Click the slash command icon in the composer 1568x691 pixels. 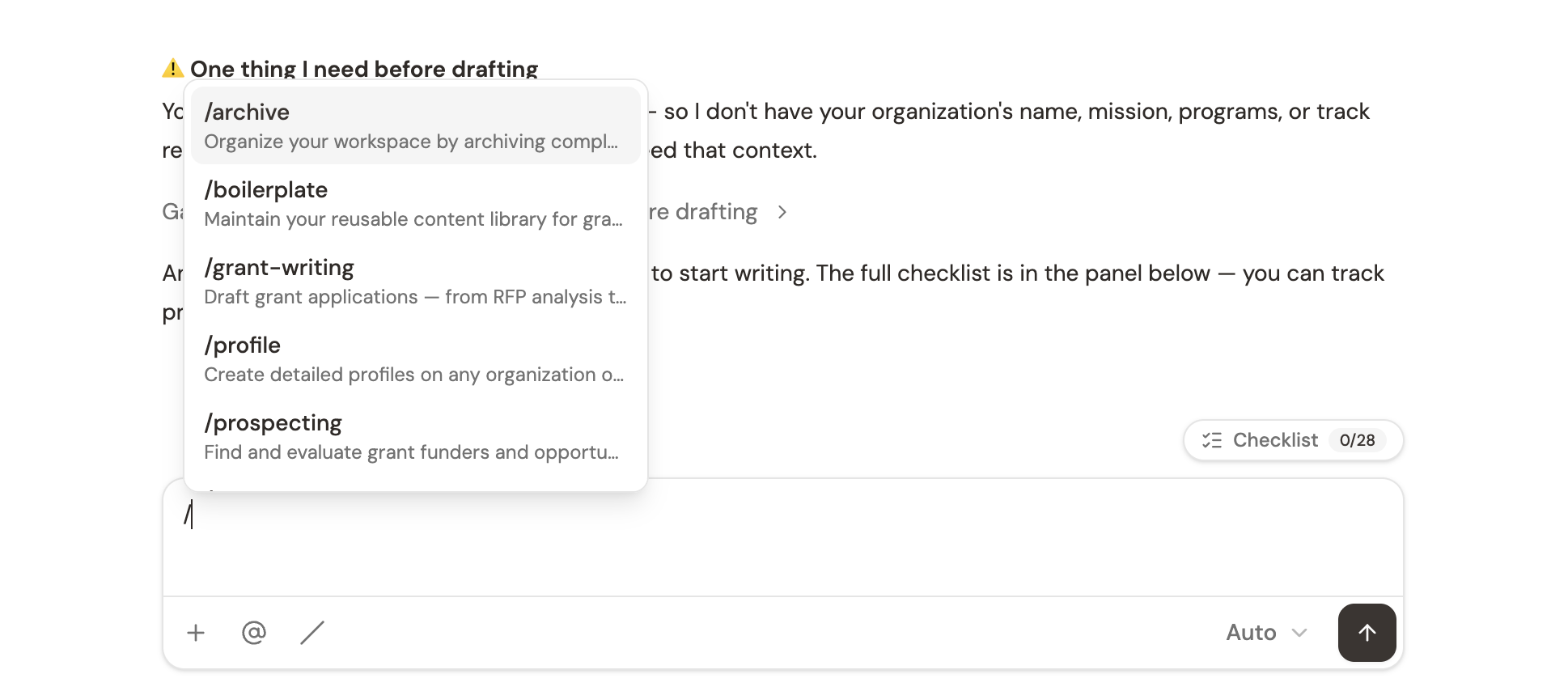click(x=312, y=632)
